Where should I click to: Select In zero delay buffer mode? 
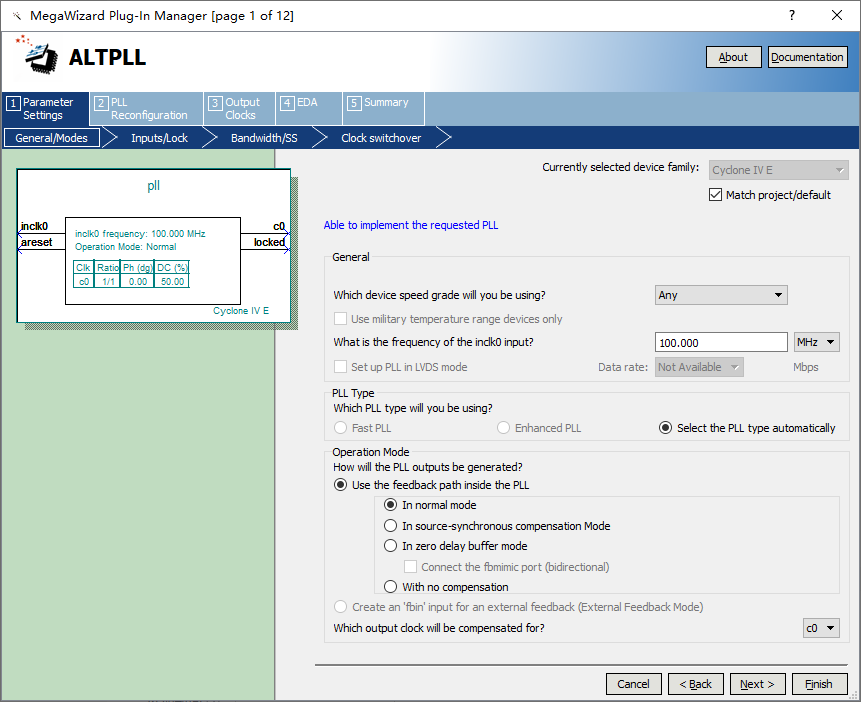390,545
